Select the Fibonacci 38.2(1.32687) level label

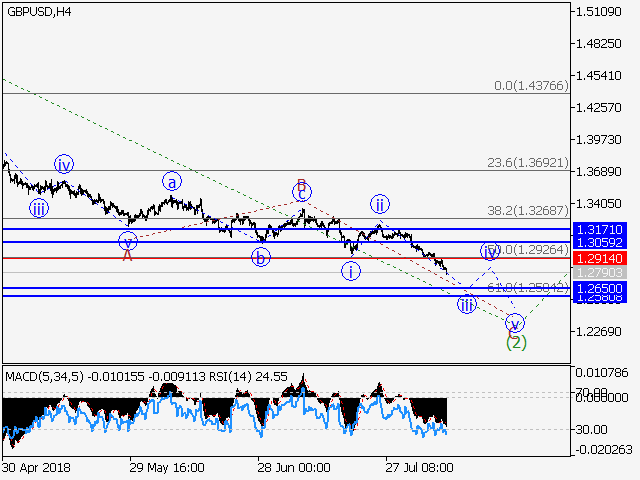(x=528, y=211)
